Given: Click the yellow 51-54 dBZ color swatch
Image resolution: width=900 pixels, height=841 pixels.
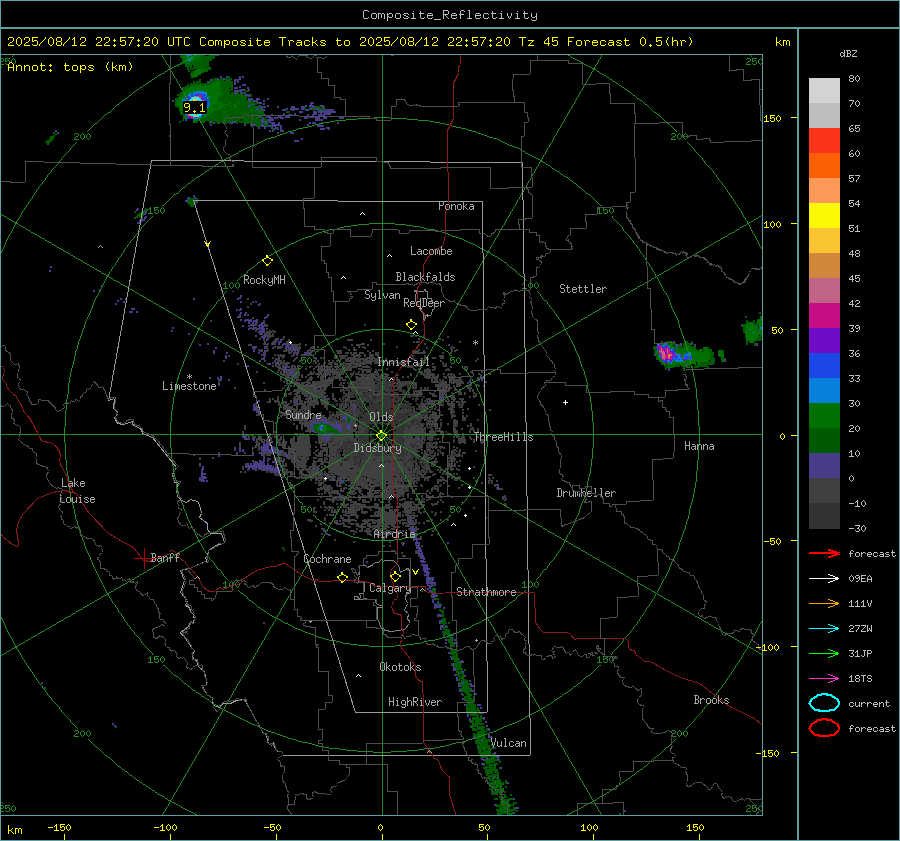Looking at the screenshot, I should [824, 216].
